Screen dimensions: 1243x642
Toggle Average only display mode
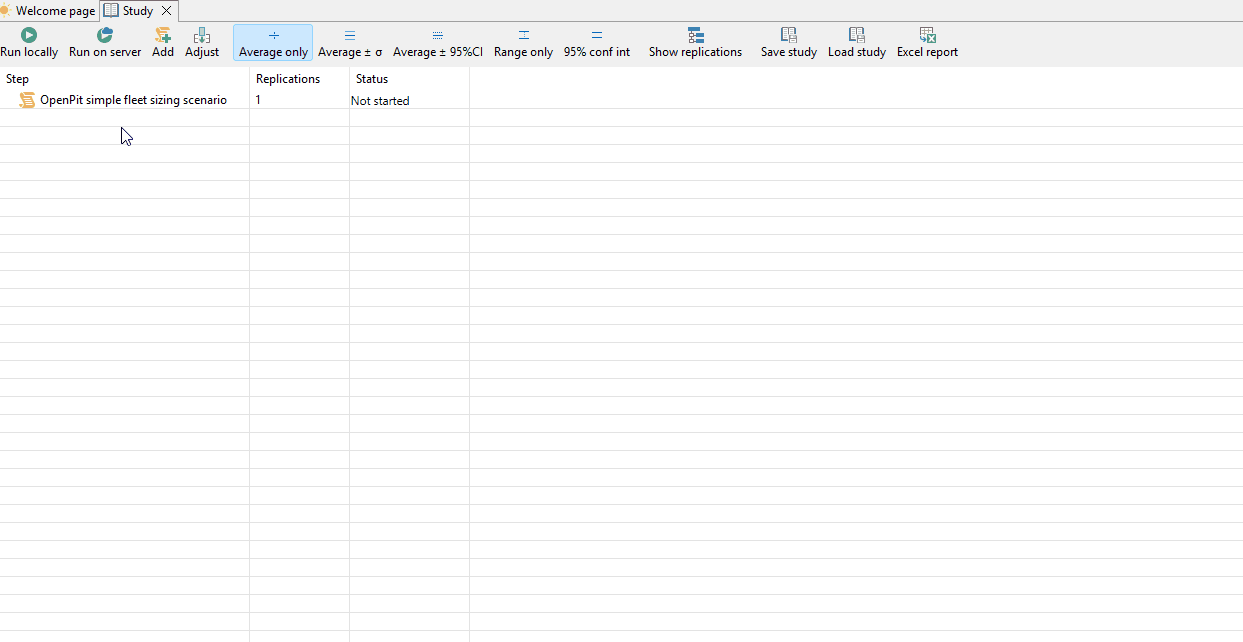273,43
